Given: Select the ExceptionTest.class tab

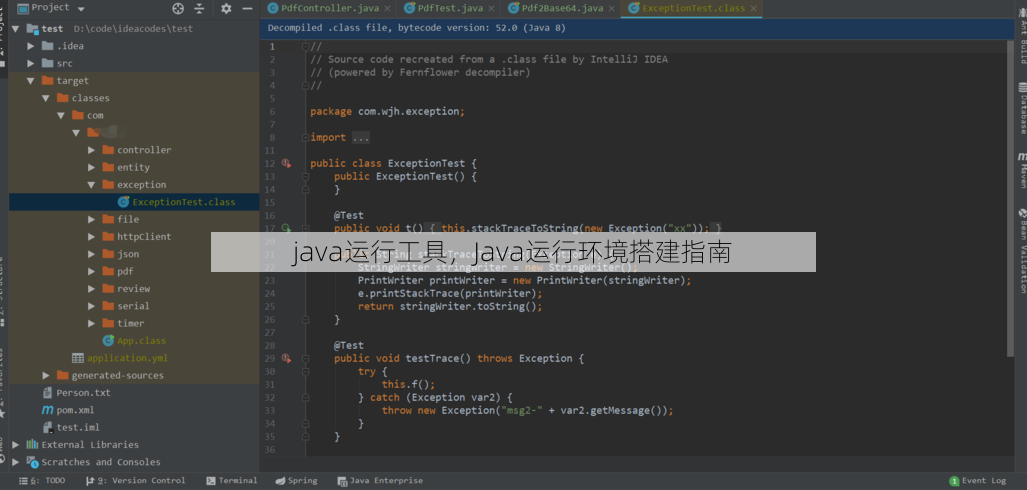Looking at the screenshot, I should point(692,9).
